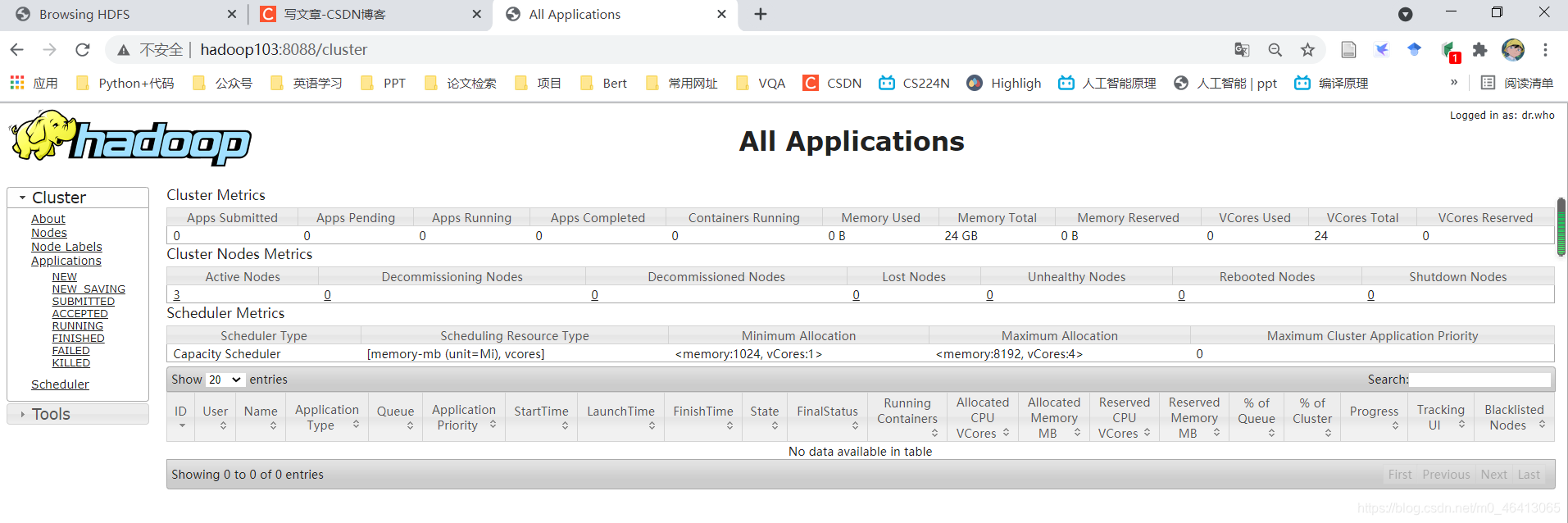Open the Applications link in sidebar
1568x523 pixels.
click(66, 261)
